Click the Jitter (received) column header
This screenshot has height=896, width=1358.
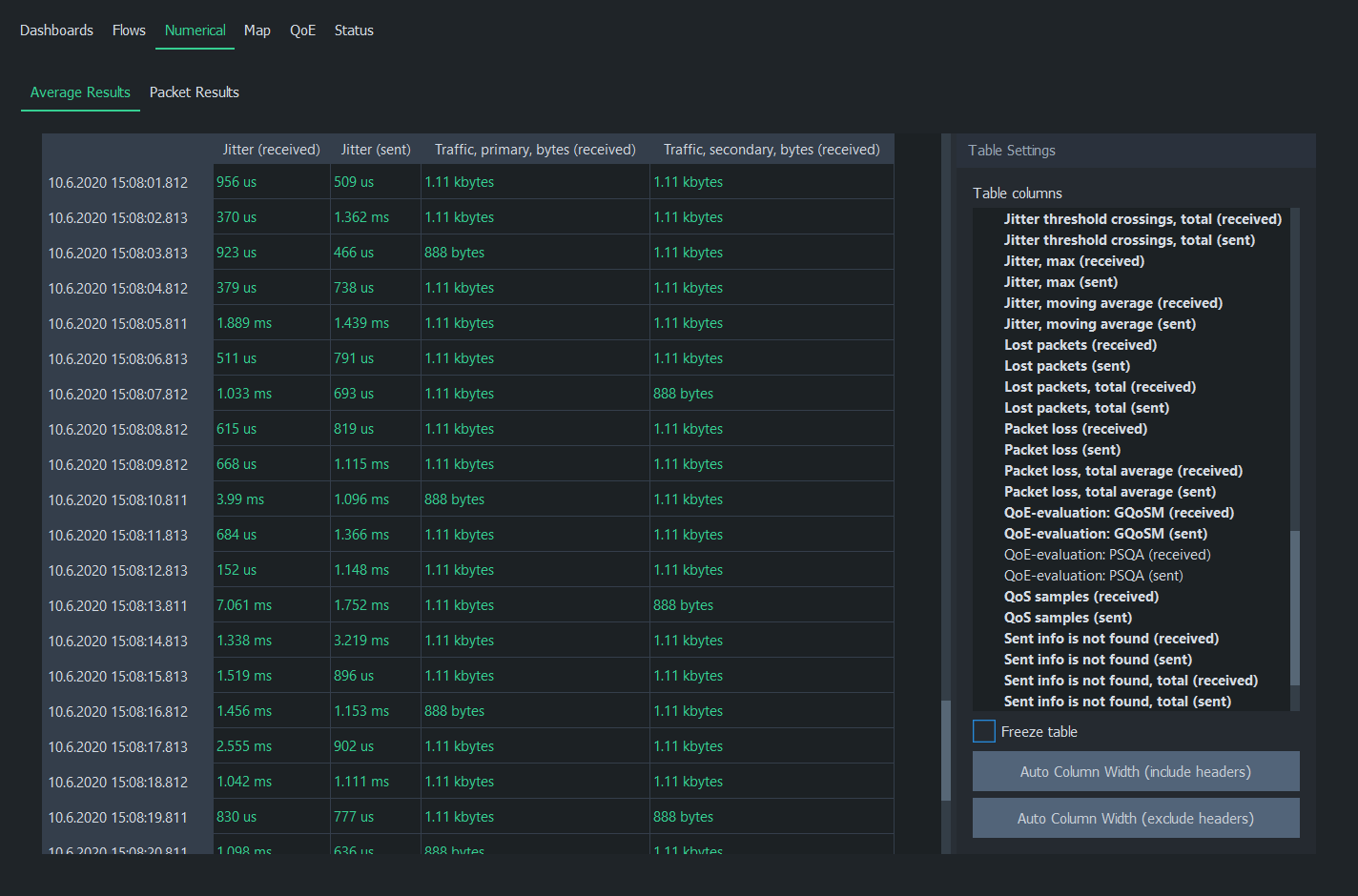point(271,150)
